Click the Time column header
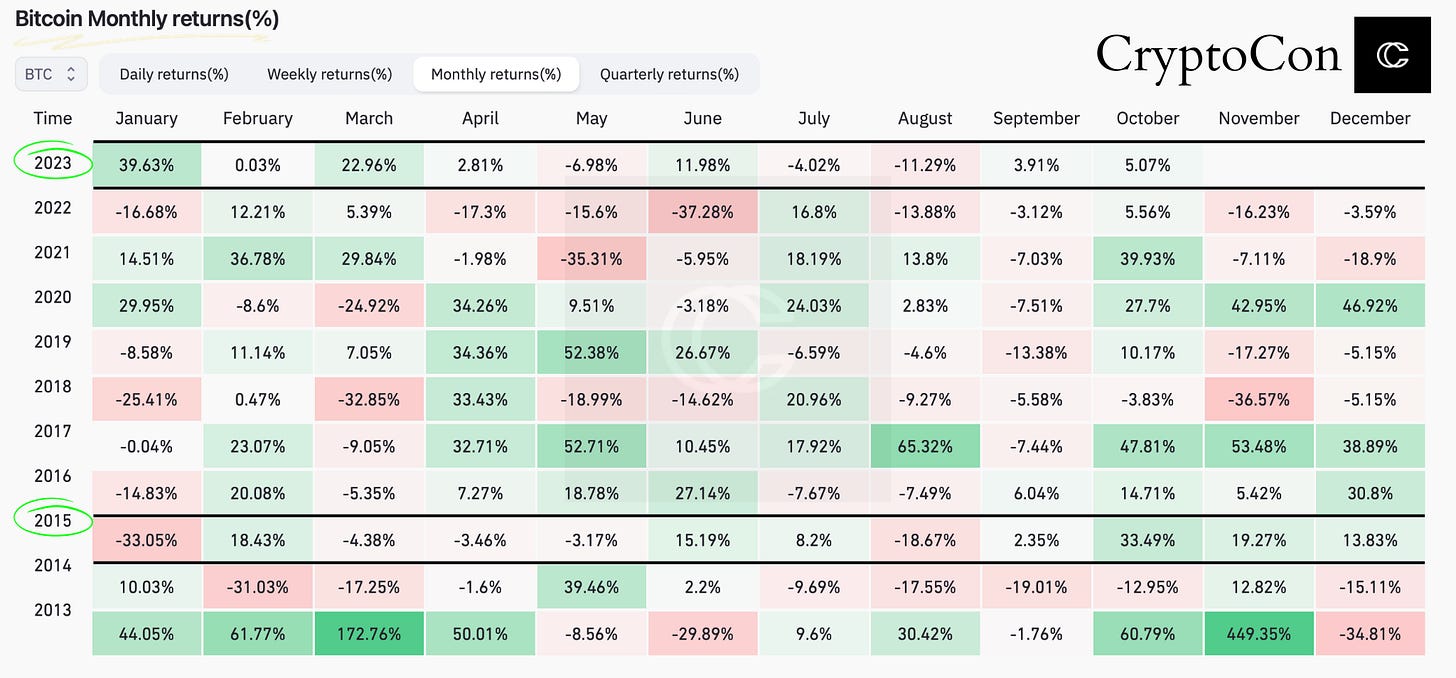The image size is (1456, 678). click(53, 118)
